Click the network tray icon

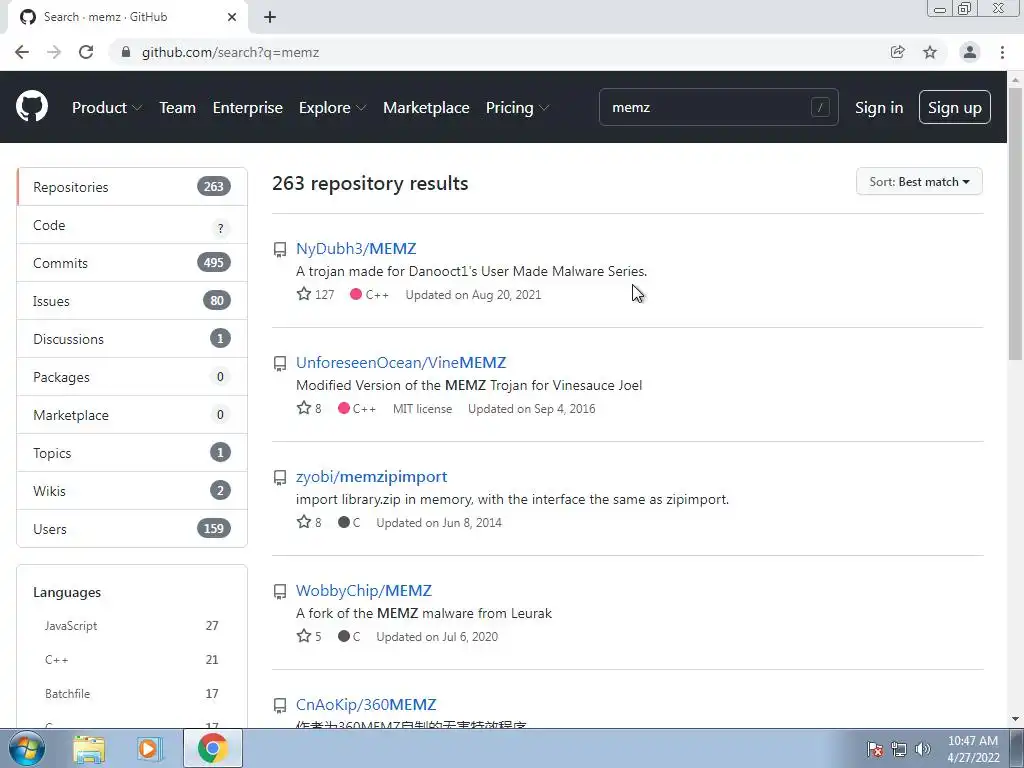point(899,749)
